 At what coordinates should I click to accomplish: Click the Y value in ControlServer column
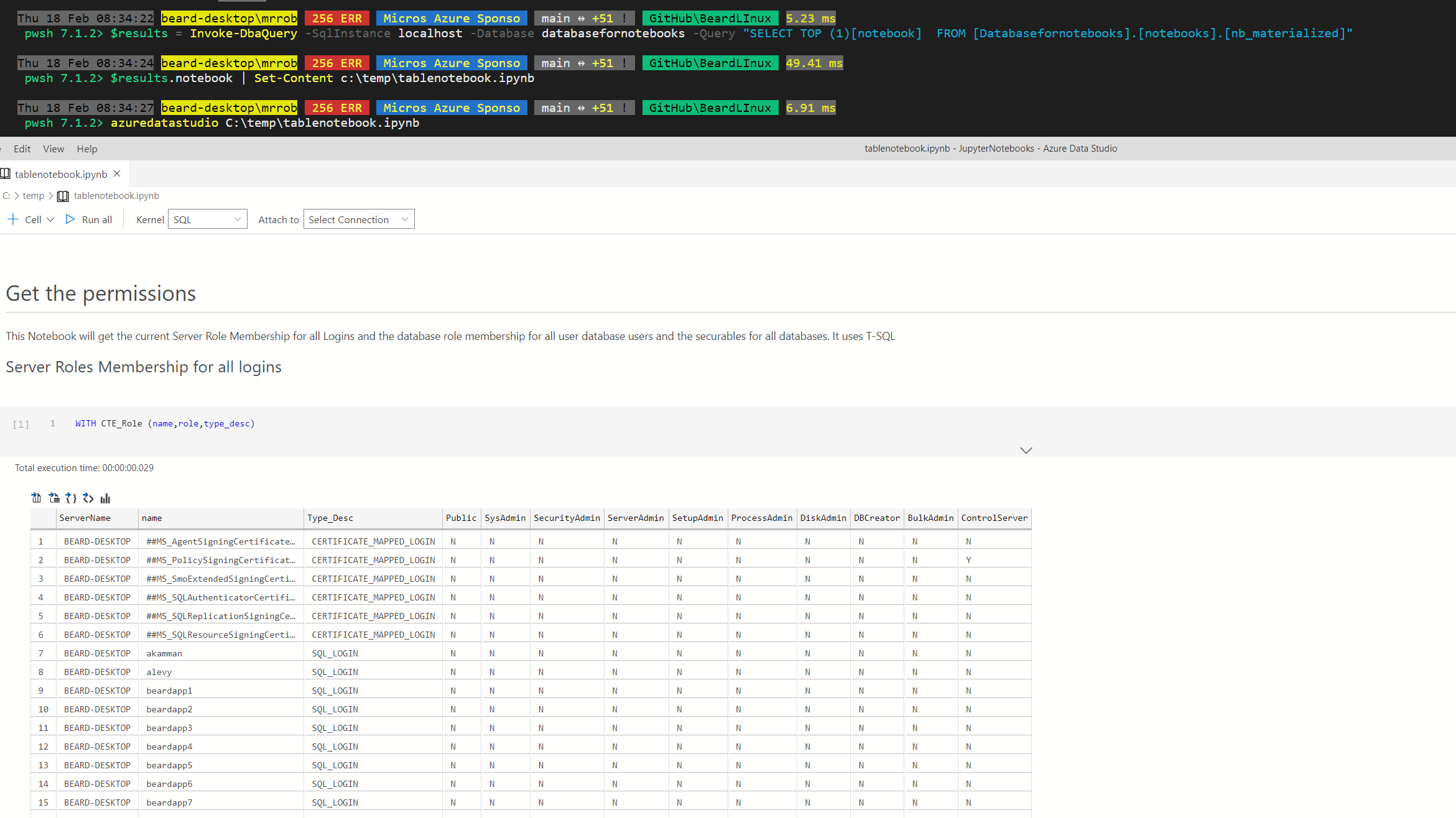pyautogui.click(x=969, y=560)
